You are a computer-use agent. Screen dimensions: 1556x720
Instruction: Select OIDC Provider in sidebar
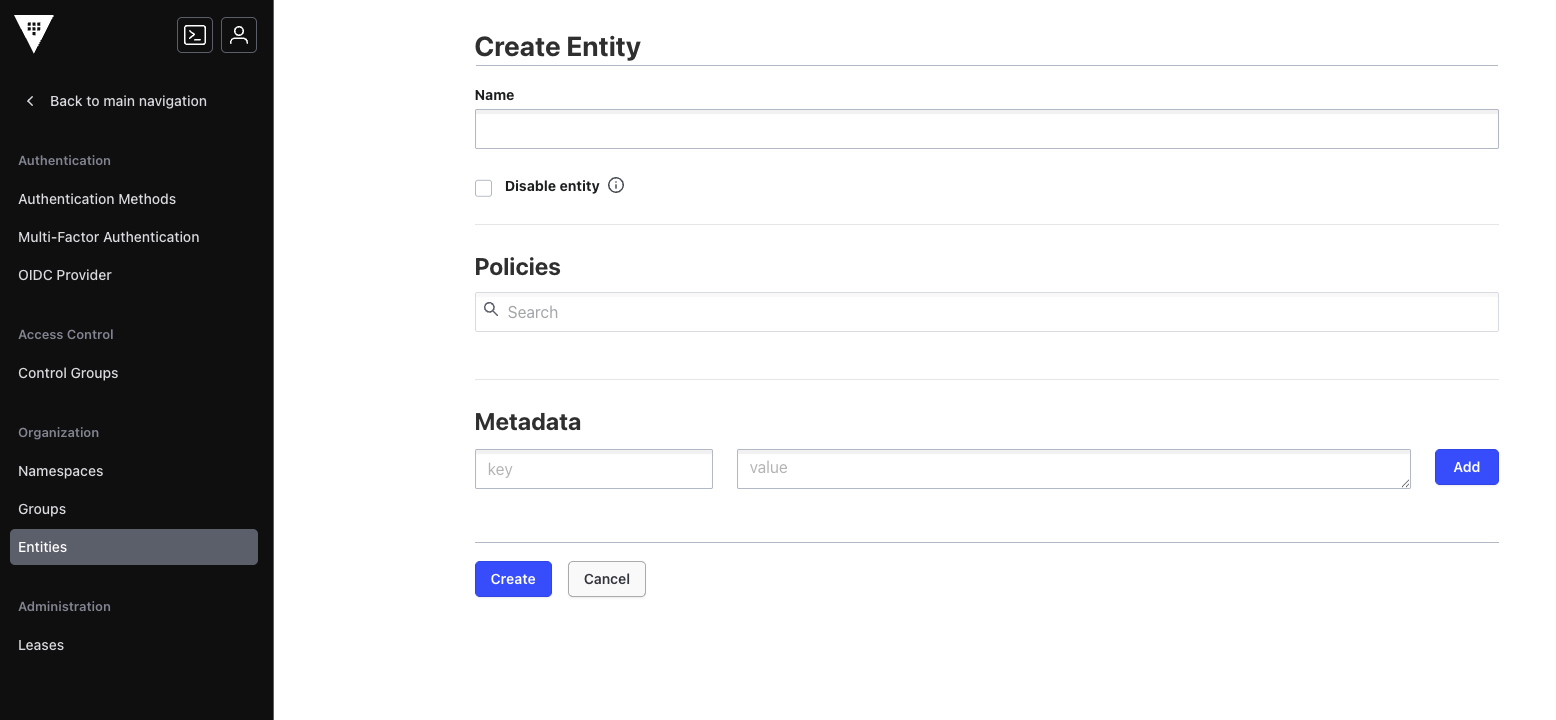coord(65,275)
